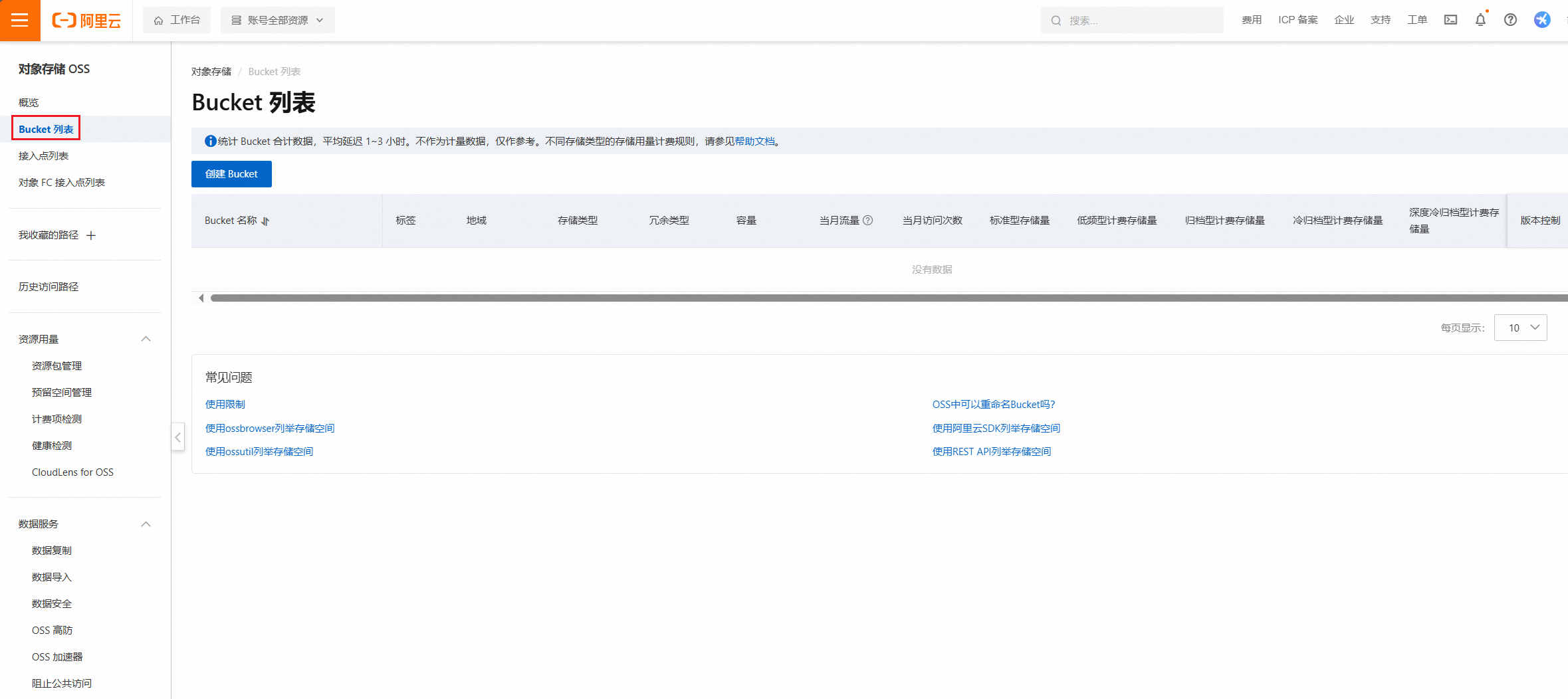The height and width of the screenshot is (699, 1568).
Task: Open OSS中可以重命名Bucket吗? link
Action: pyautogui.click(x=993, y=404)
